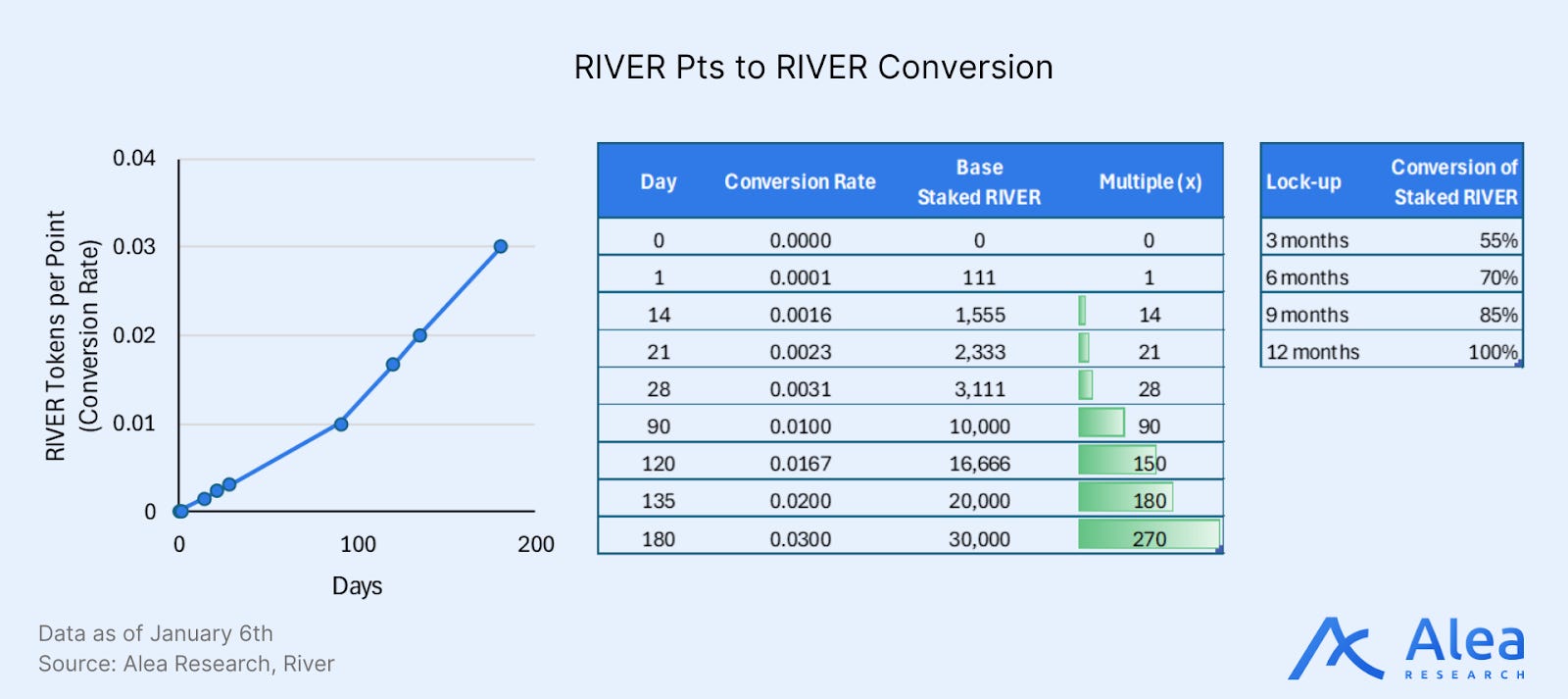This screenshot has width=1568, height=699.
Task: Click the Alea Research logo
Action: (1406, 648)
